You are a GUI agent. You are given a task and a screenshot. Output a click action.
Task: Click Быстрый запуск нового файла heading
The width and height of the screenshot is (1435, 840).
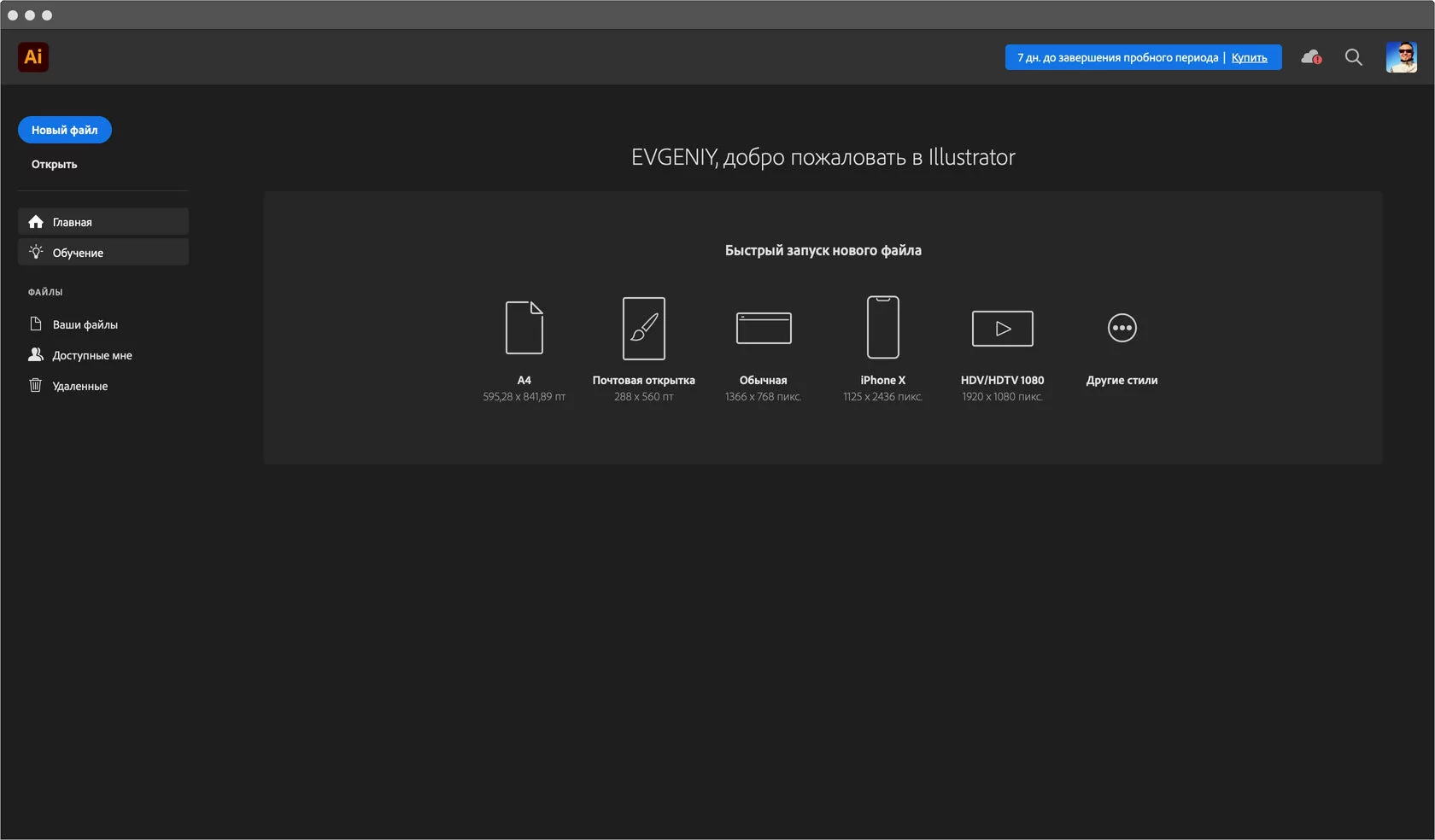pyautogui.click(x=823, y=250)
